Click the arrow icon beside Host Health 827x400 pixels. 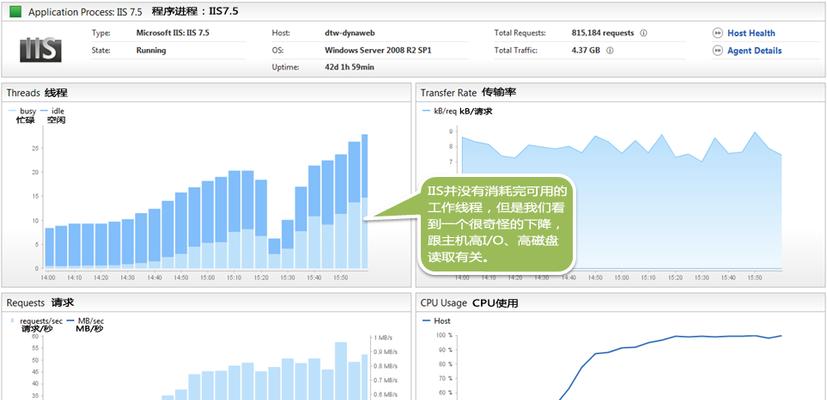[x=717, y=33]
